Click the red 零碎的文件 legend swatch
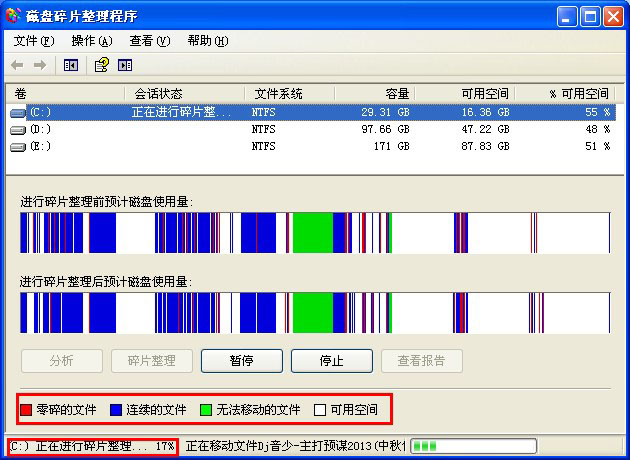 point(26,409)
